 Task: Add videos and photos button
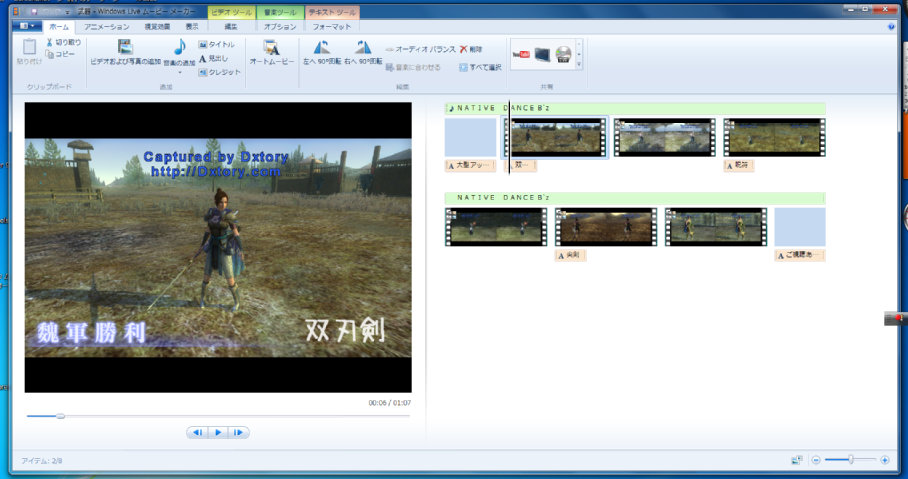tap(125, 53)
